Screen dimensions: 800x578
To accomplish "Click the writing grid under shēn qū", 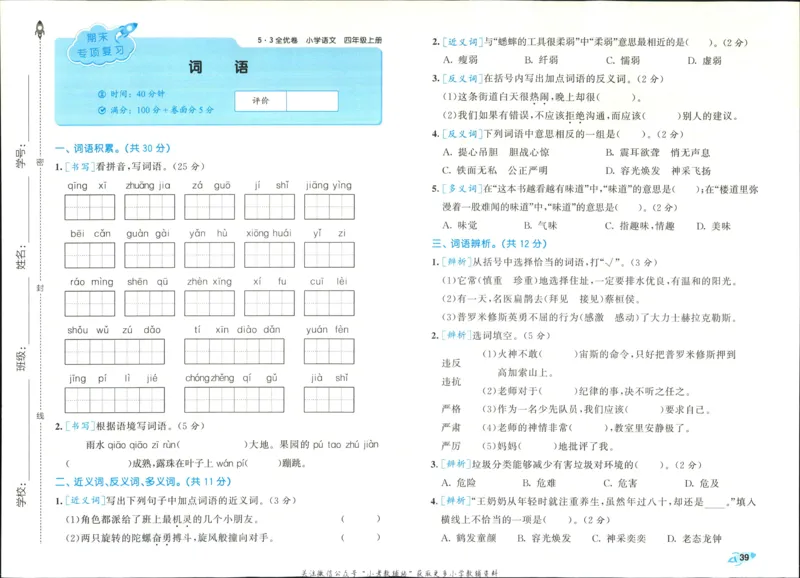I will [149, 304].
